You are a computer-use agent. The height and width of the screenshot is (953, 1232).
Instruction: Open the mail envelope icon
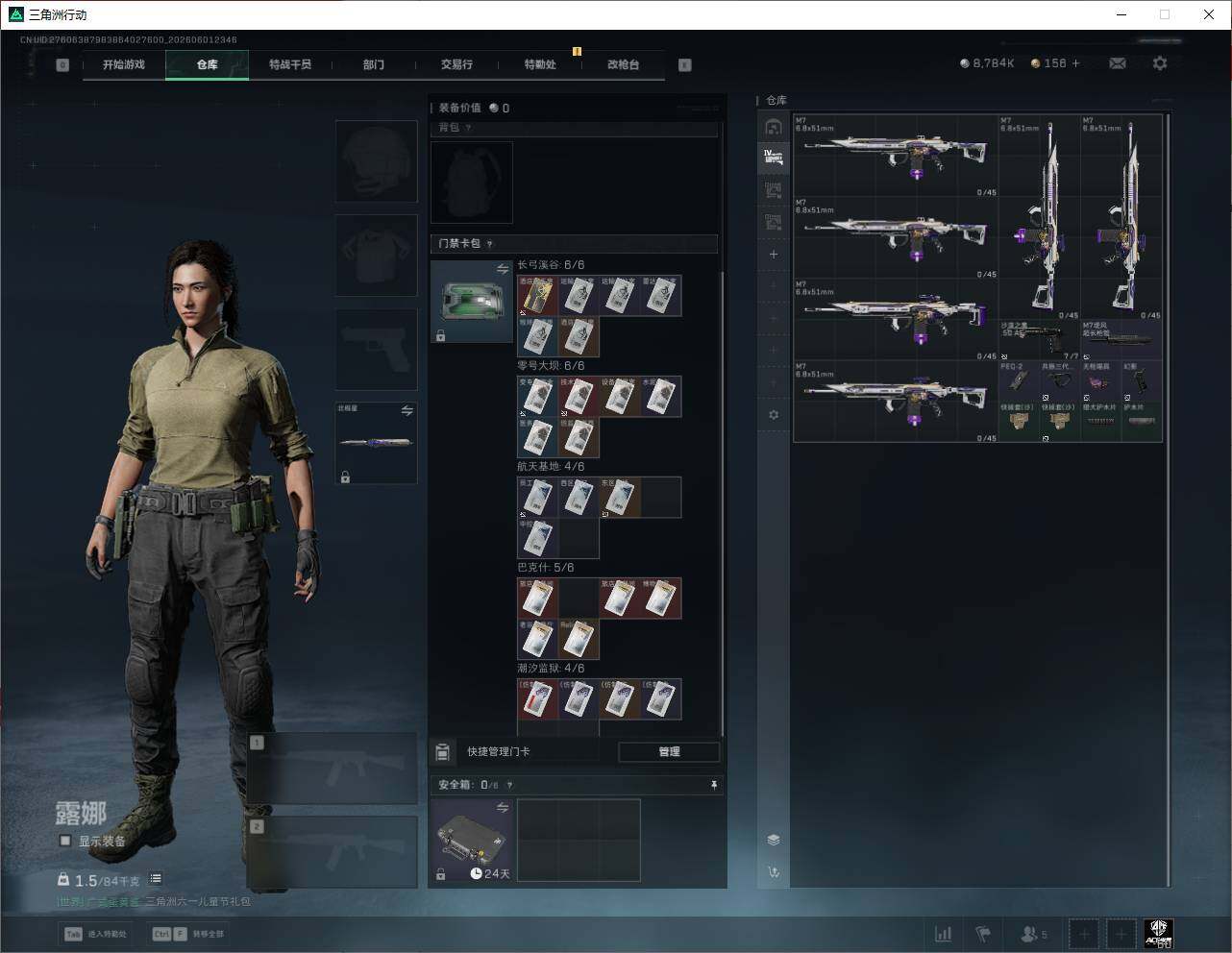click(x=1118, y=63)
